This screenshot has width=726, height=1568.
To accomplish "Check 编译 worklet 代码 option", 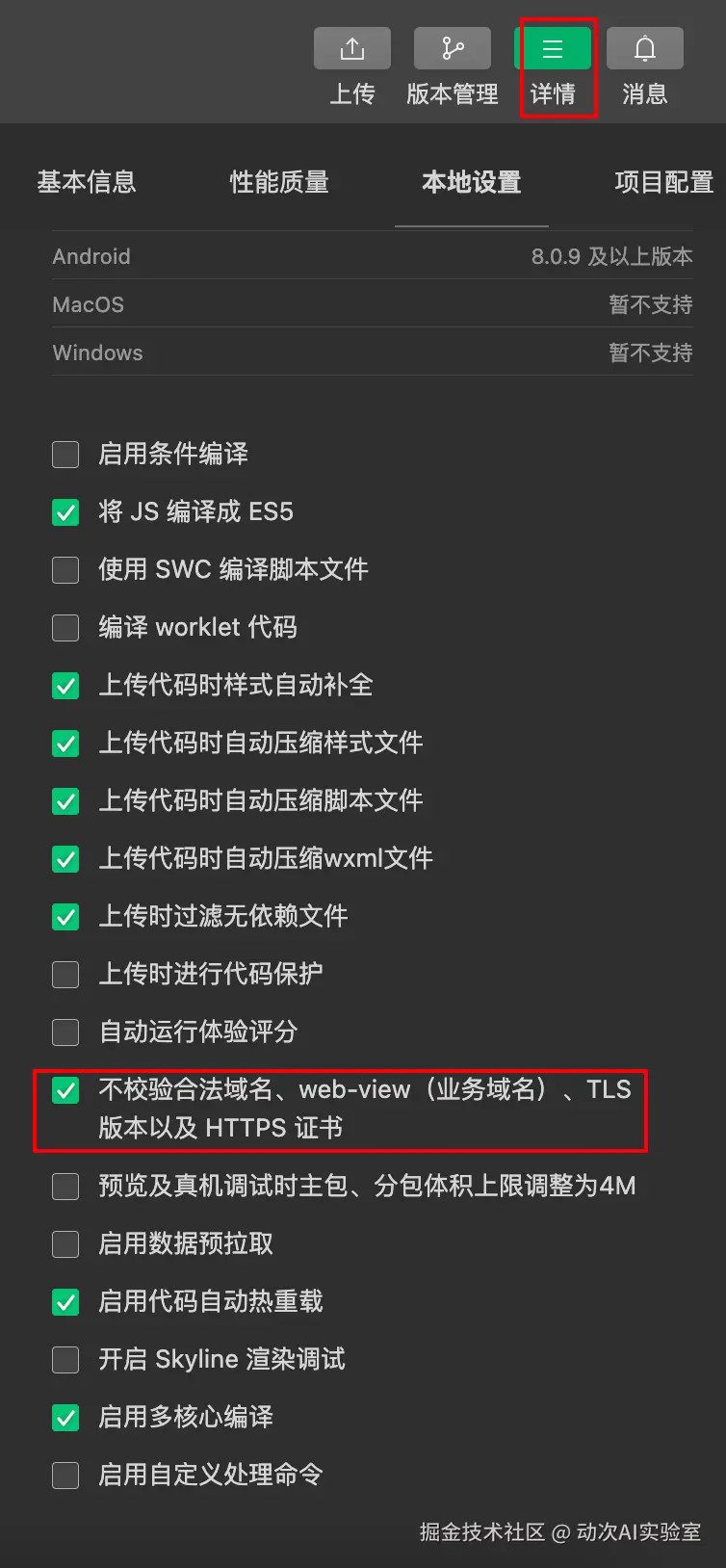I will click(65, 627).
